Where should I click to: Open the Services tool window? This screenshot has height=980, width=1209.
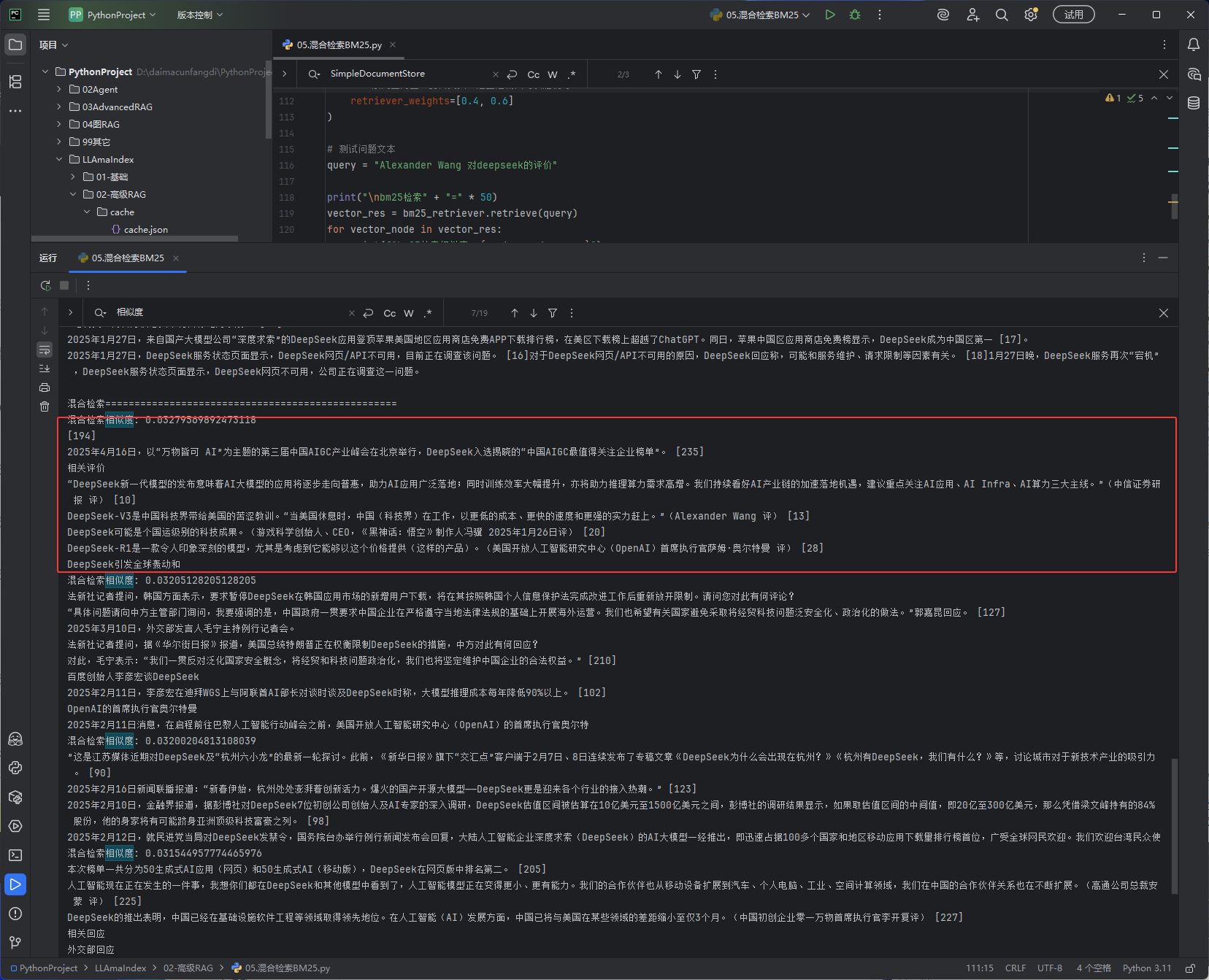pos(15,826)
